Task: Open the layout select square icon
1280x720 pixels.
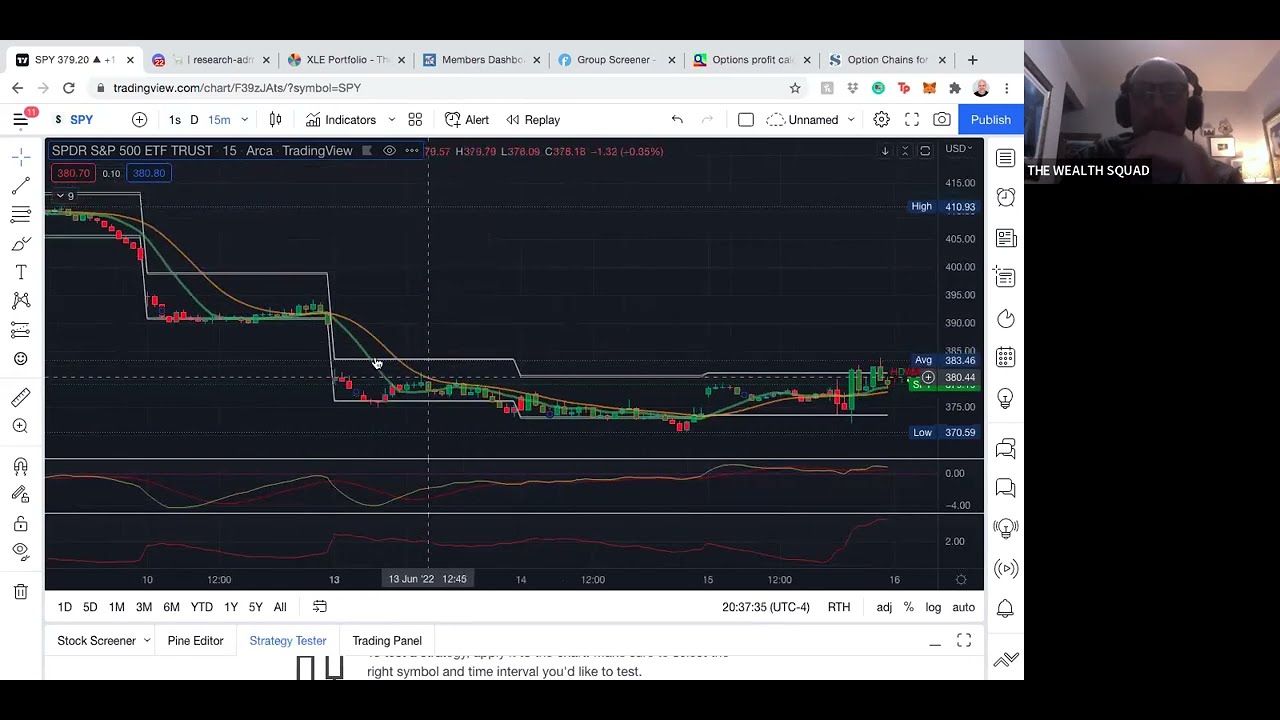Action: 745,120
